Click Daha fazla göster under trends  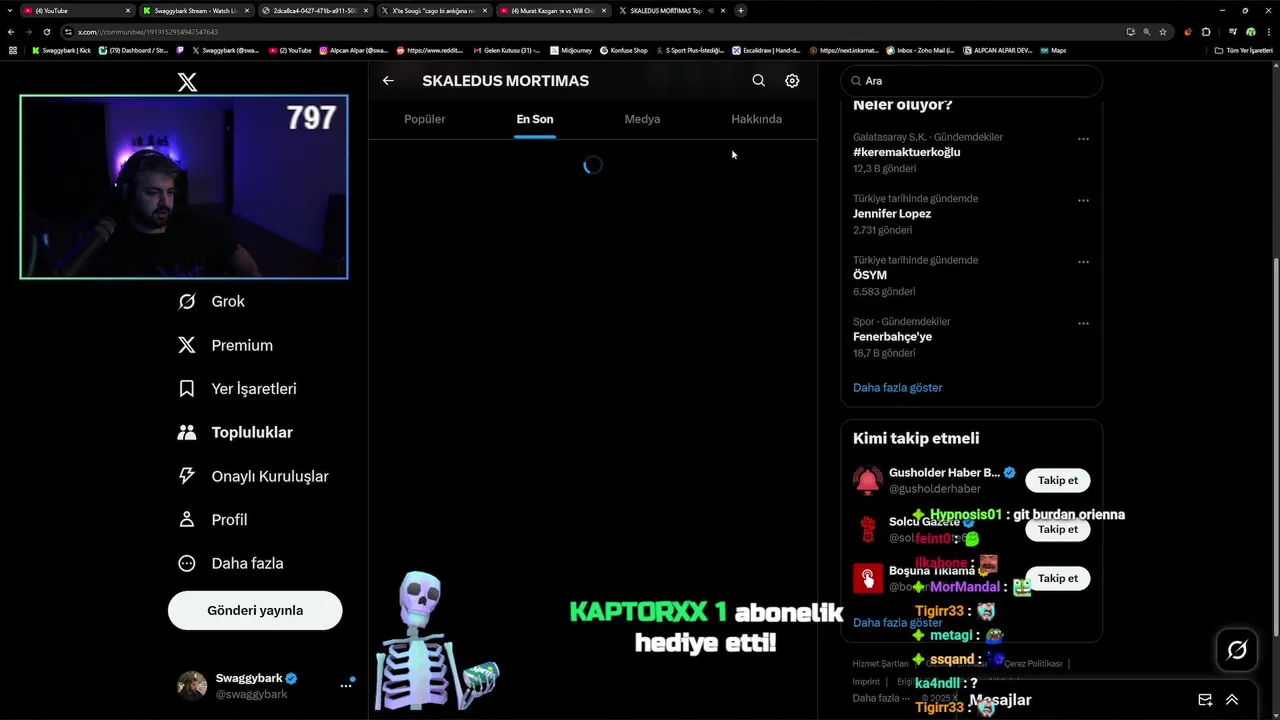point(897,387)
